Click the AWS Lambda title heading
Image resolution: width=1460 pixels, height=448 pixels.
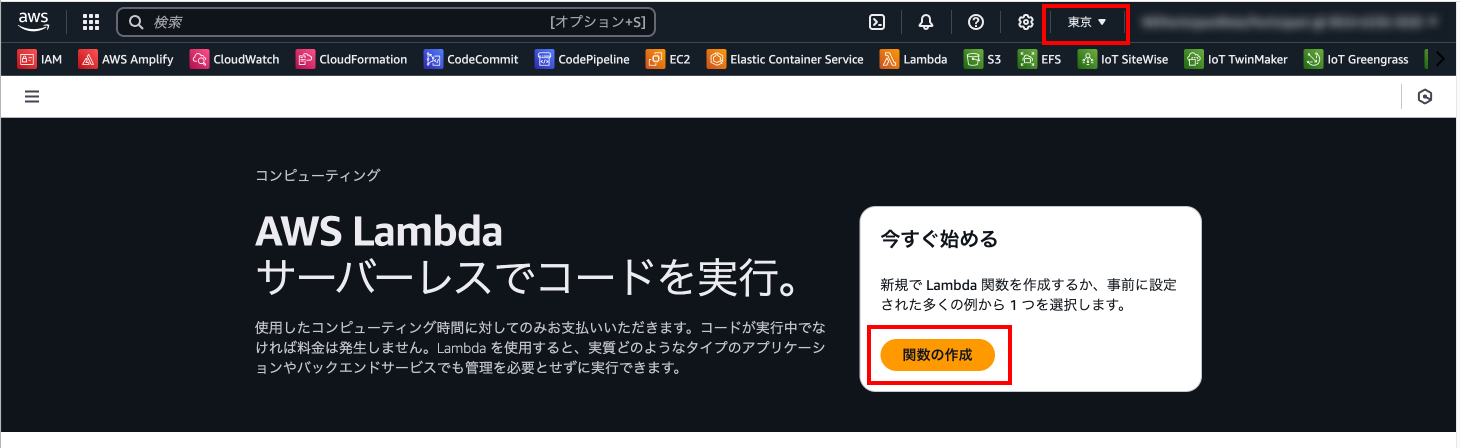379,233
